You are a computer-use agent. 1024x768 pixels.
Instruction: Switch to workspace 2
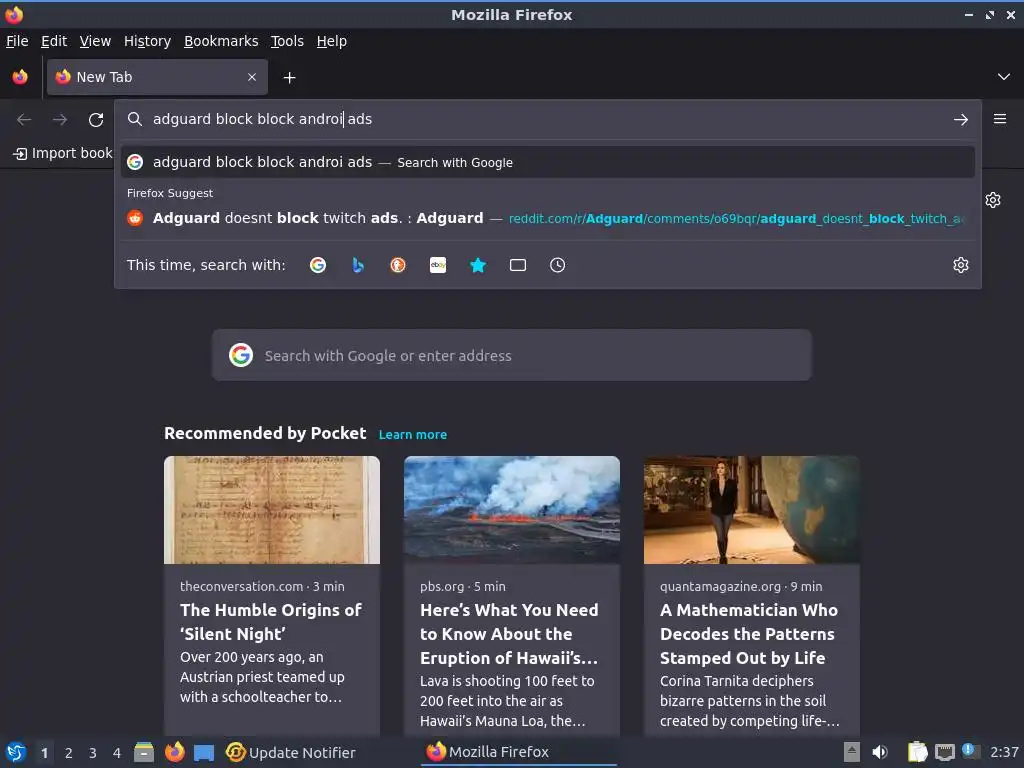point(69,753)
